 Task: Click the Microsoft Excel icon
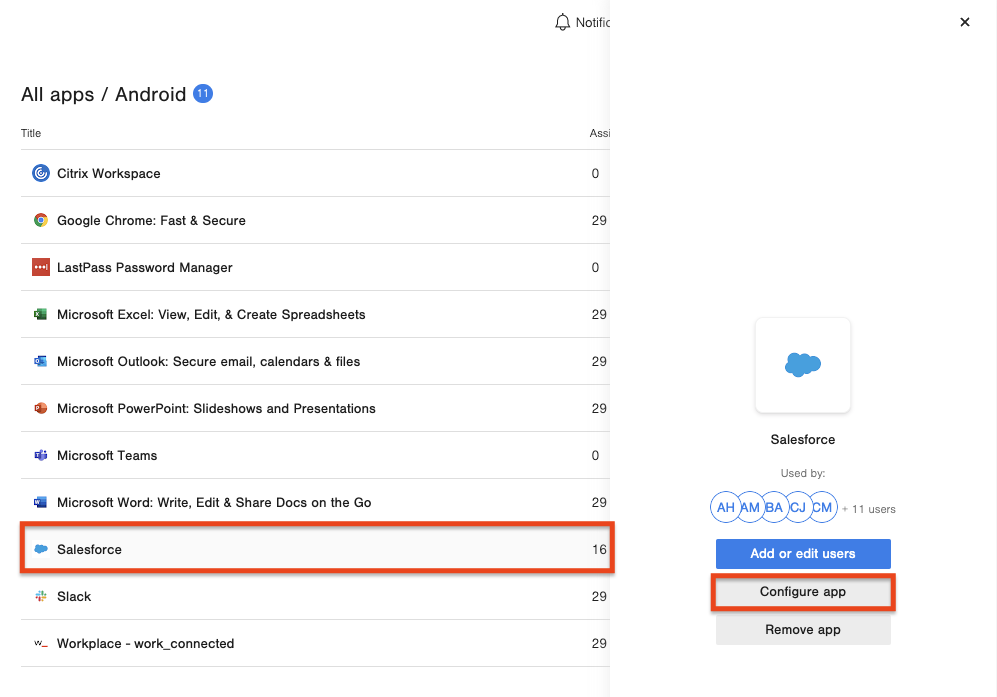(41, 314)
